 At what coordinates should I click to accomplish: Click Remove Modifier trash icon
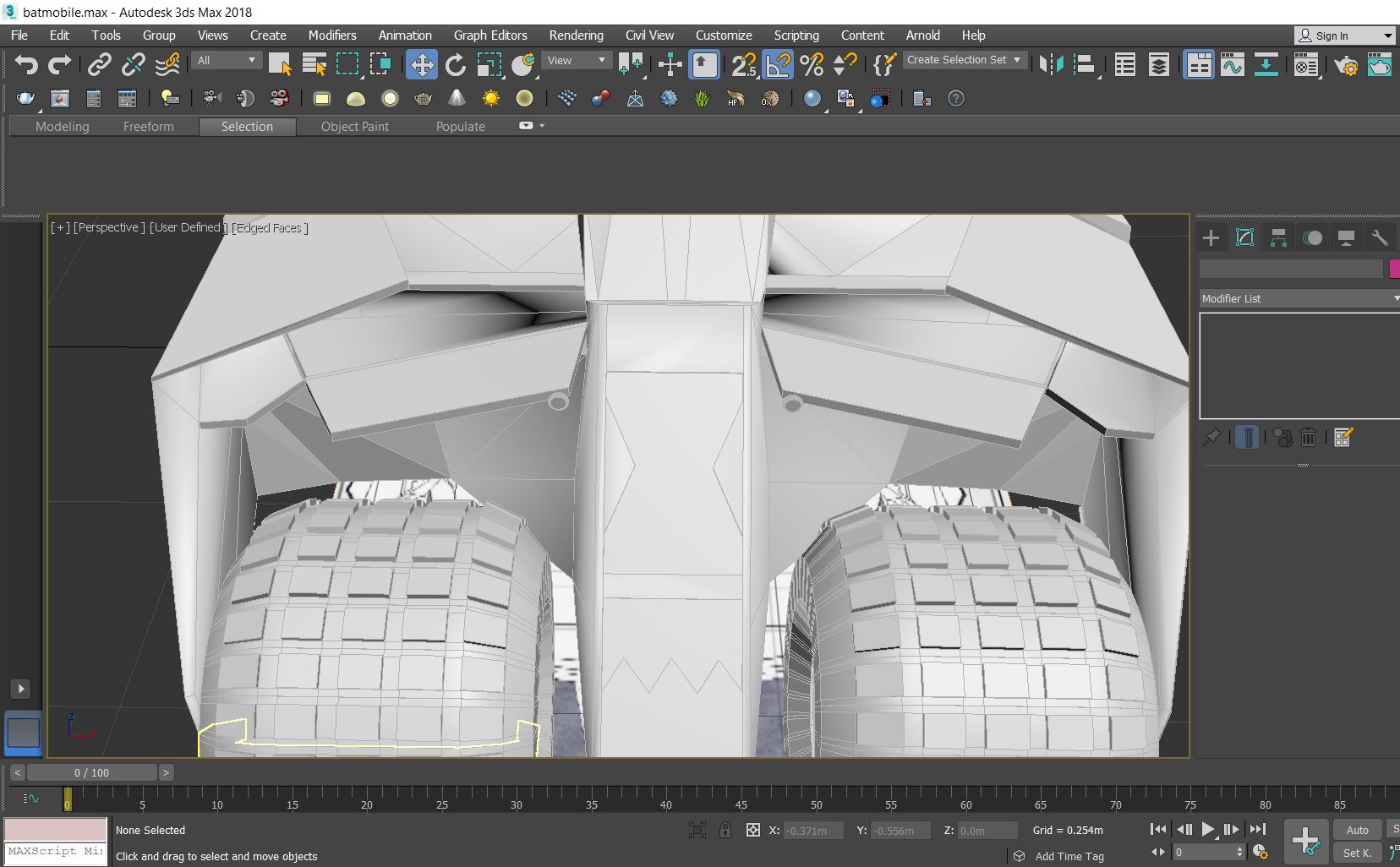(1309, 437)
